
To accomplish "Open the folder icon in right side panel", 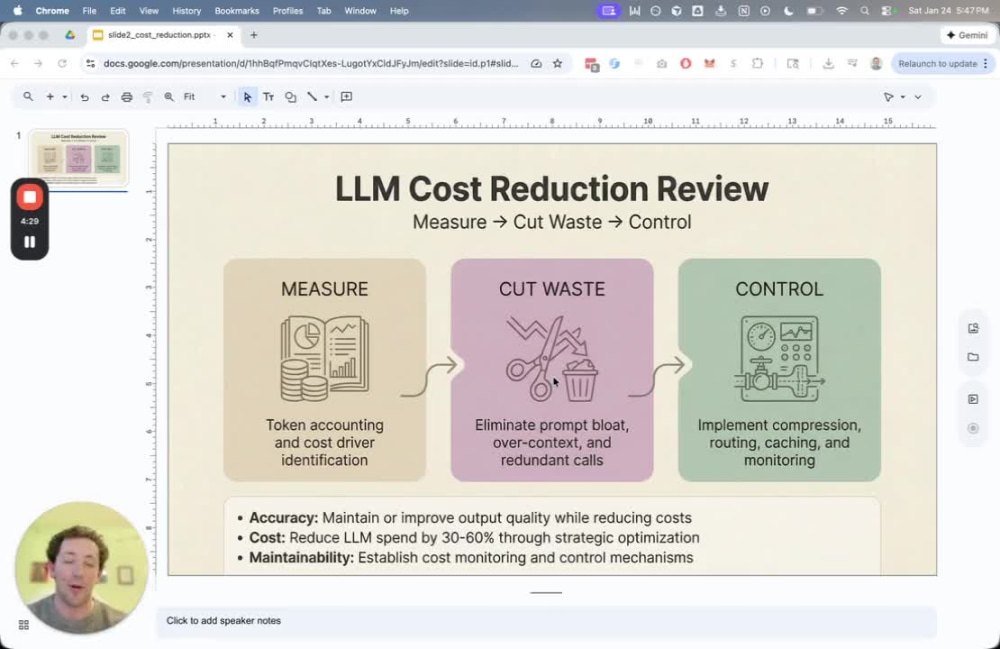I will point(973,357).
